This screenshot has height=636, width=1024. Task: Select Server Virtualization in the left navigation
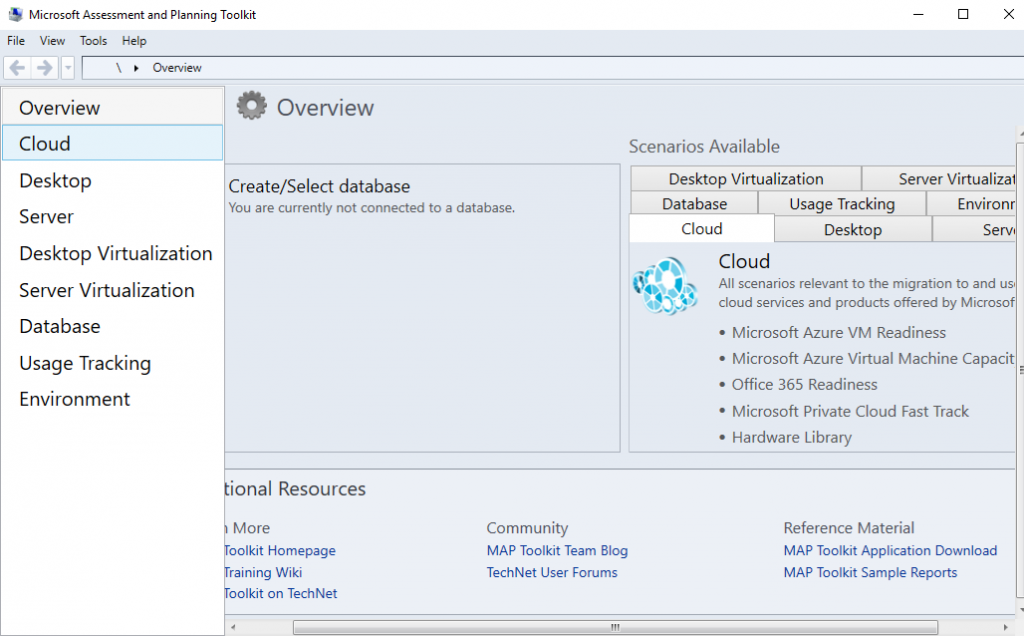(112, 290)
